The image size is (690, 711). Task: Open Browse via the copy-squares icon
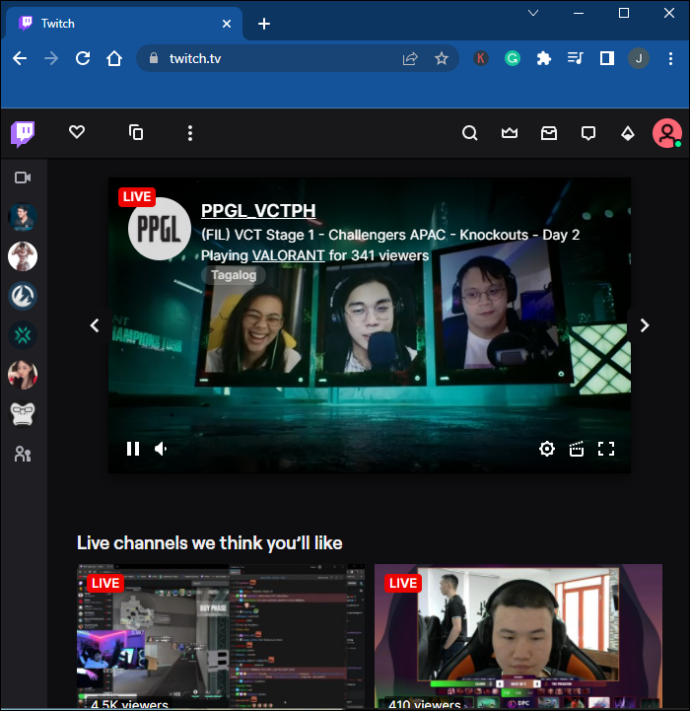pyautogui.click(x=136, y=132)
